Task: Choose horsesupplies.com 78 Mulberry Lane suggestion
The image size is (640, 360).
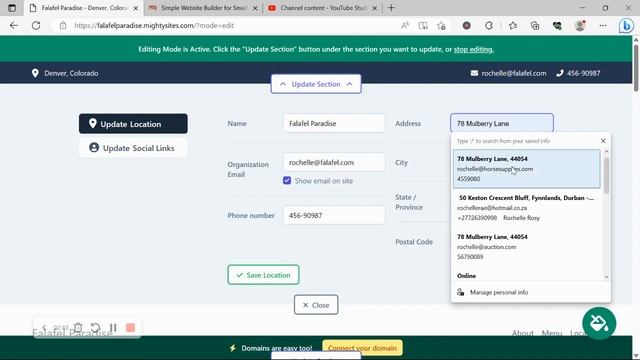Action: [527, 169]
